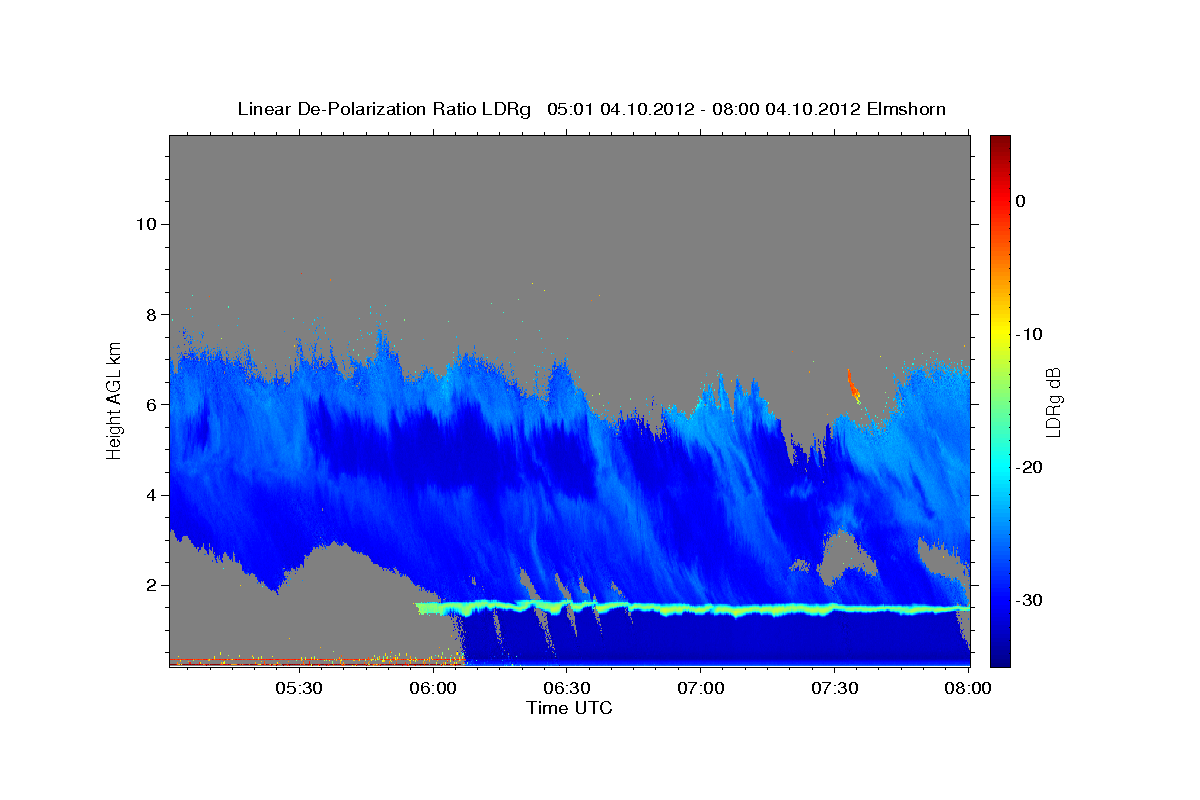
Task: Click the 'LDRg dB' colorbar label
Action: click(1053, 401)
